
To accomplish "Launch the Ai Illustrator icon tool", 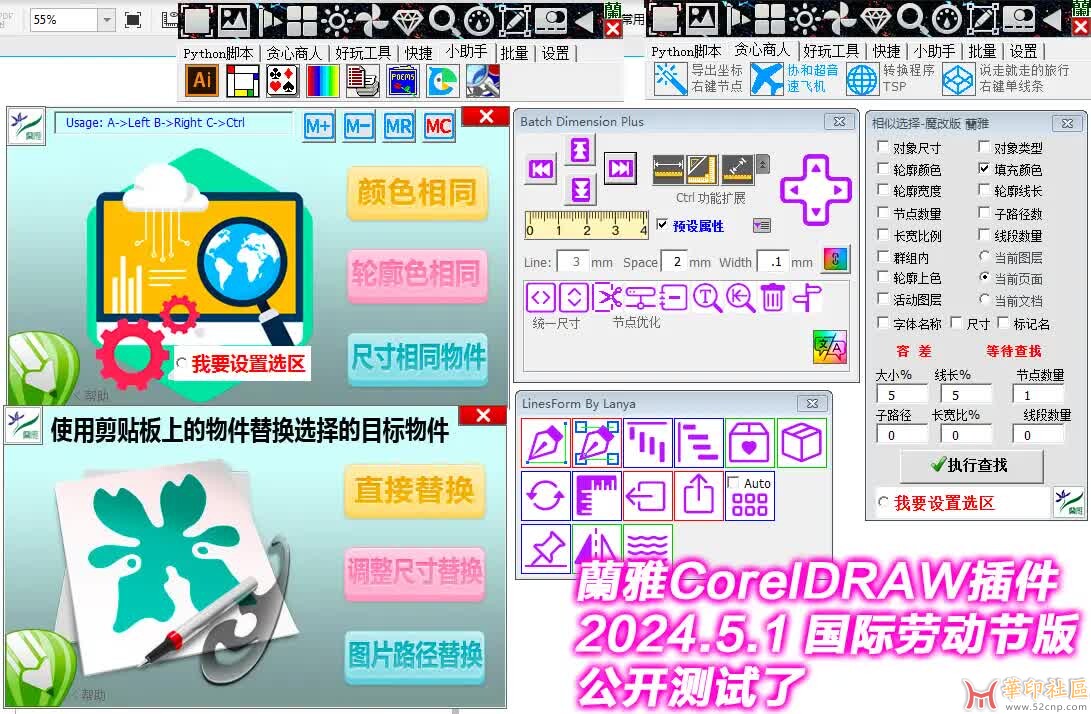I will coord(202,81).
